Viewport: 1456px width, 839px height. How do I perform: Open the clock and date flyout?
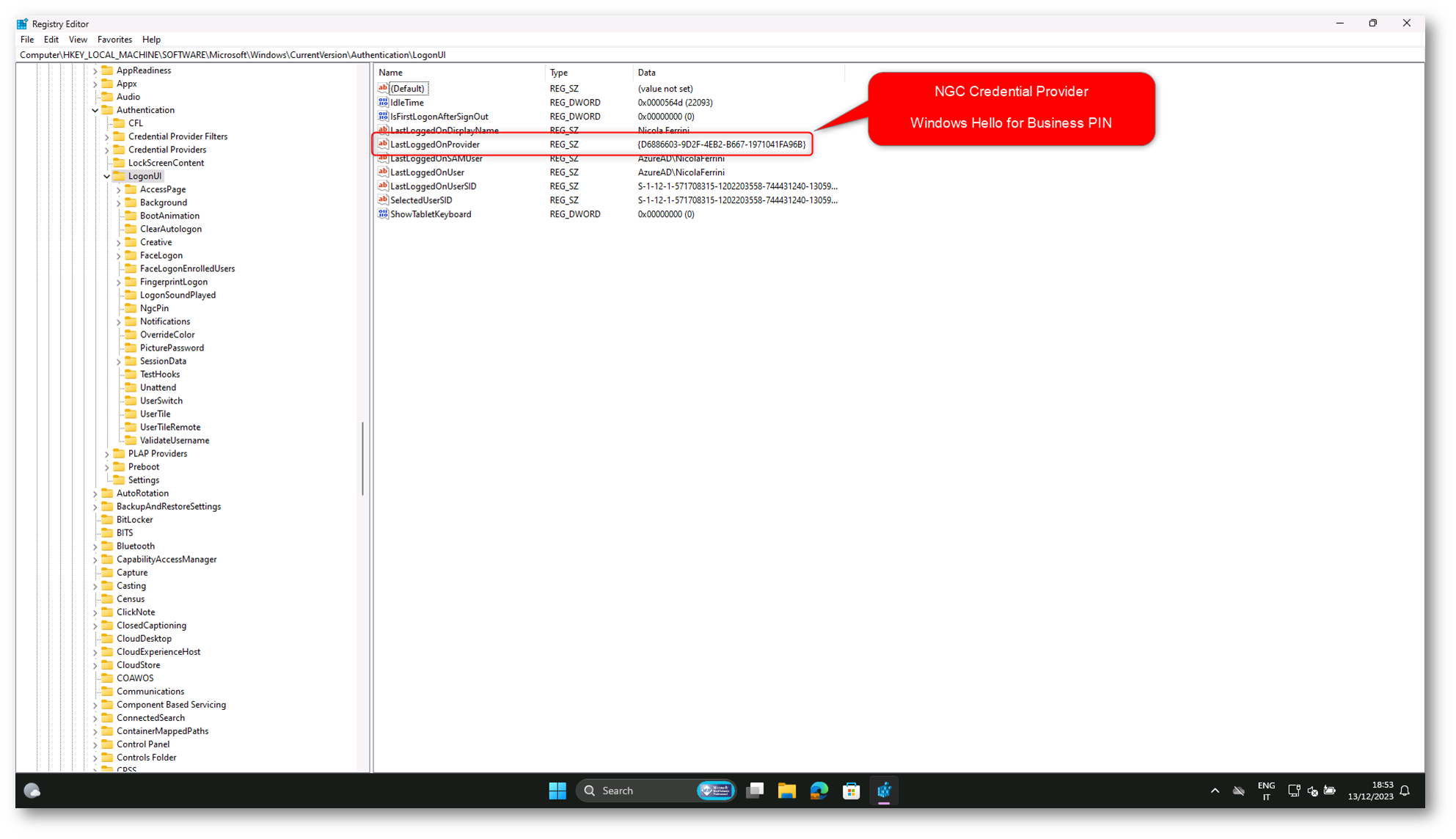click(x=1370, y=791)
